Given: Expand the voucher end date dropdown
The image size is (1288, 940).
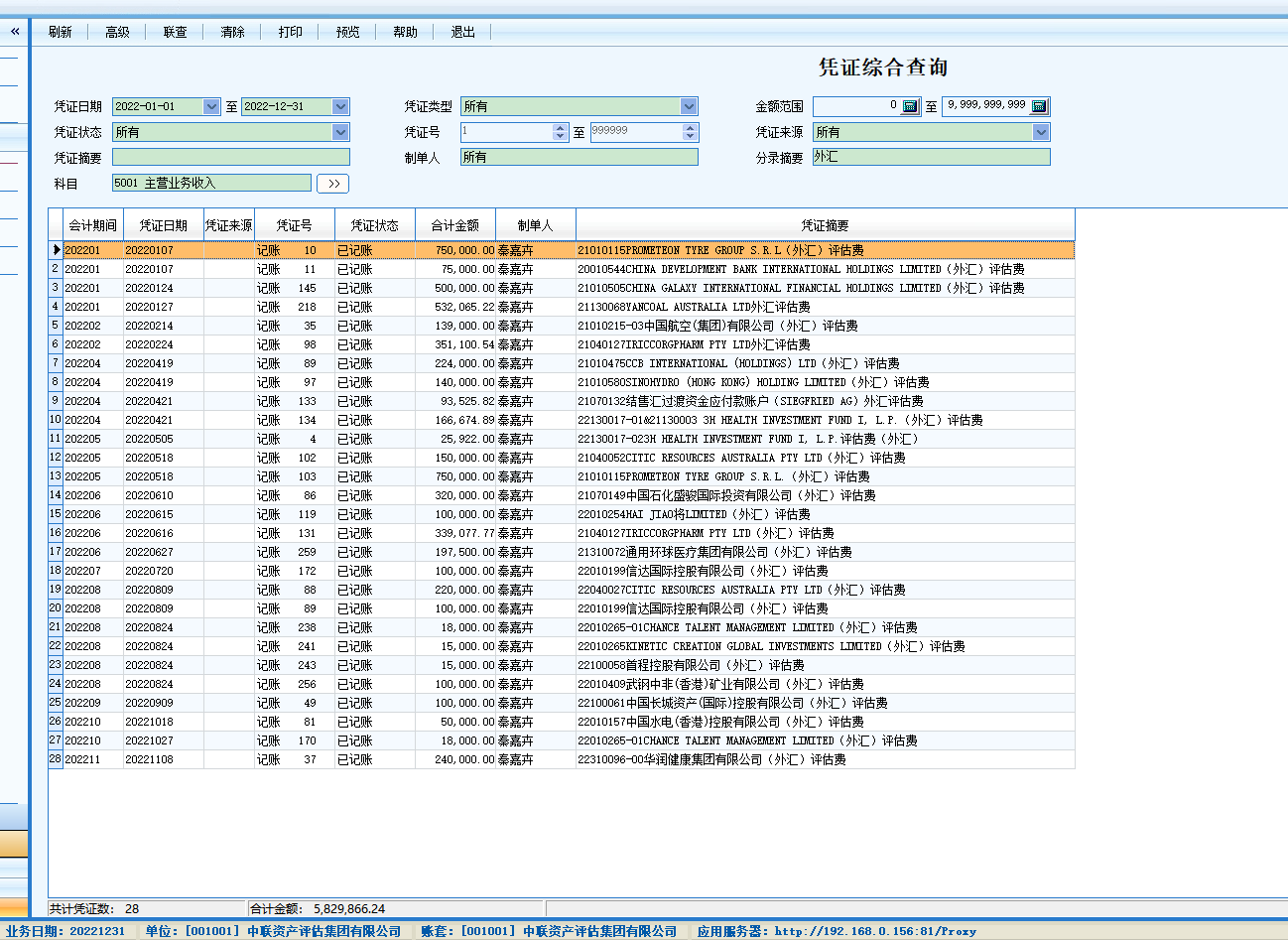Looking at the screenshot, I should (340, 106).
